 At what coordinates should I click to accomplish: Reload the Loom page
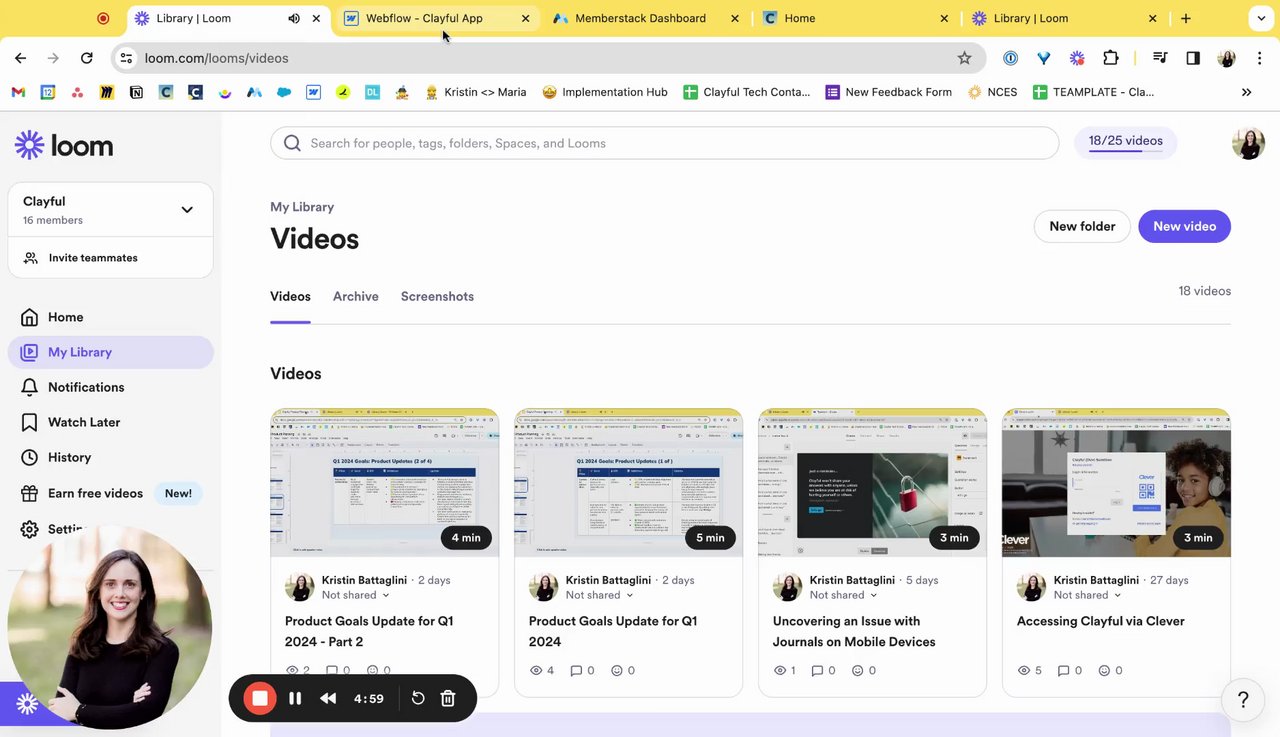[x=87, y=58]
